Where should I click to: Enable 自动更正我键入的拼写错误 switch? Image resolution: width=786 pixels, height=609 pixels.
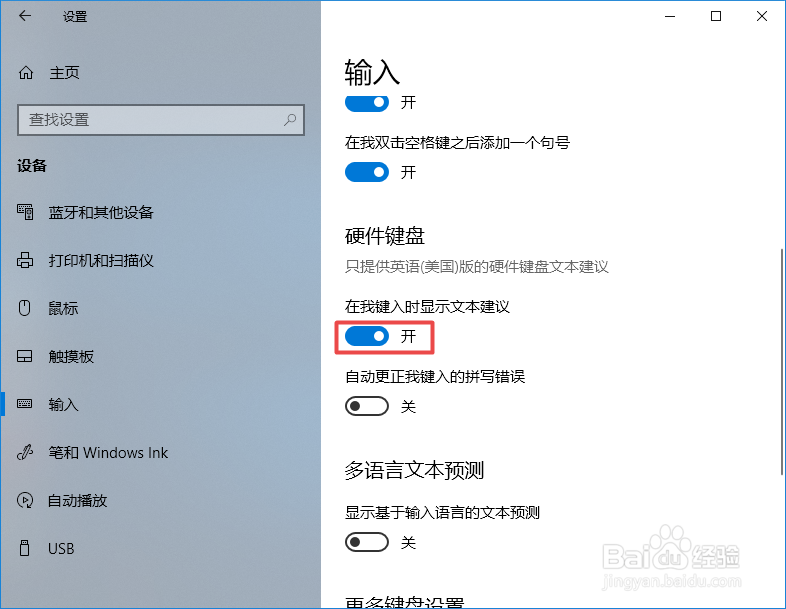pyautogui.click(x=367, y=406)
